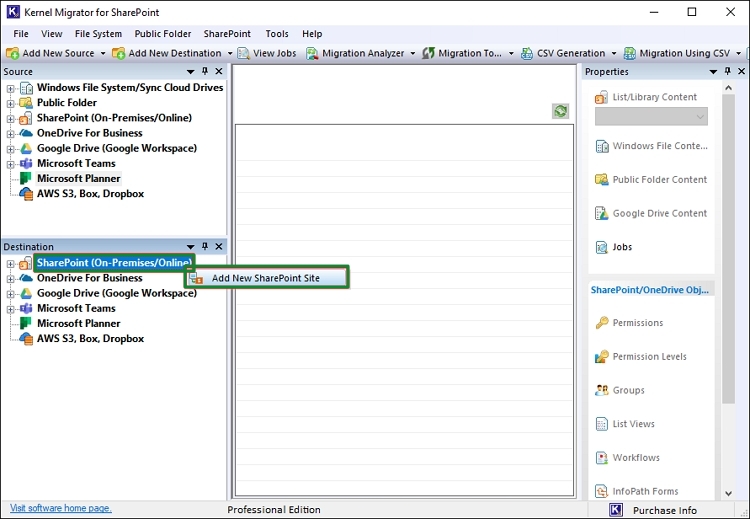The width and height of the screenshot is (750, 519).
Task: Click SharePoint icon in Source tree
Action: tap(26, 118)
